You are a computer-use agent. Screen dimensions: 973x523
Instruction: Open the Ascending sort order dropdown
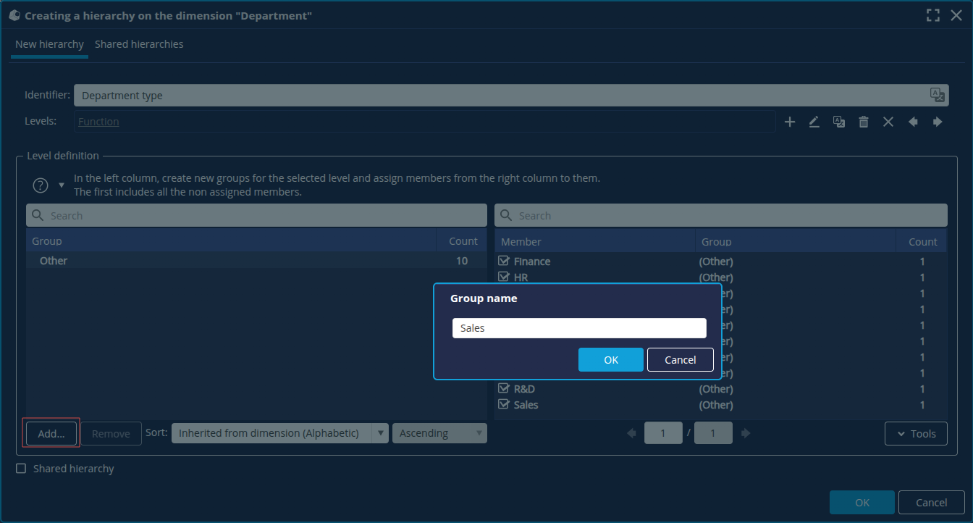pos(439,433)
